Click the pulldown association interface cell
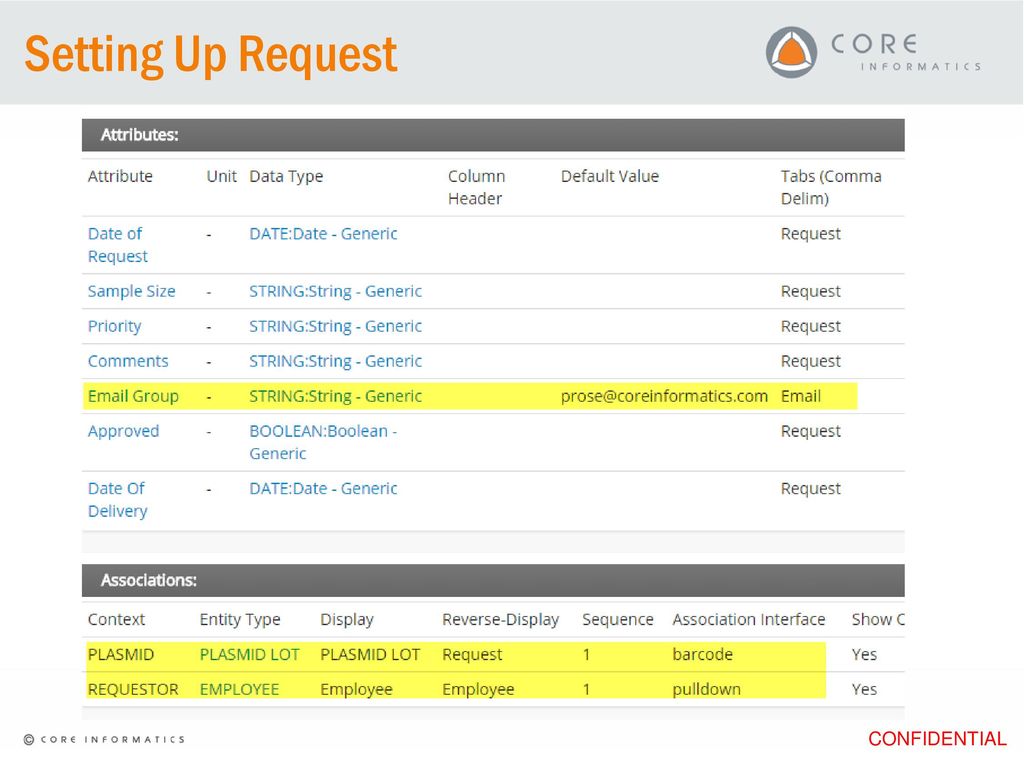1024x768 pixels. (707, 690)
